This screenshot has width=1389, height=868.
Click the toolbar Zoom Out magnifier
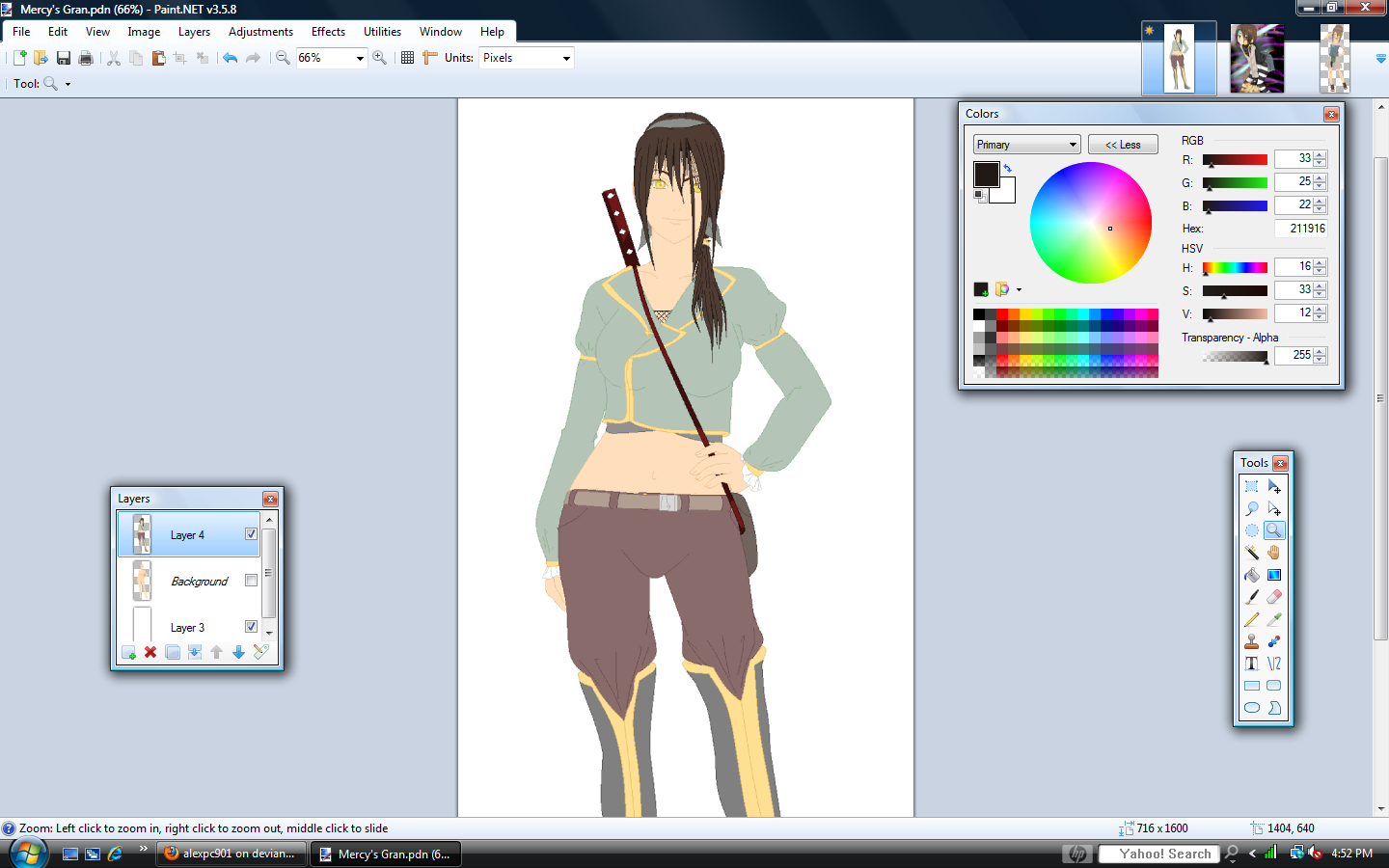coord(283,58)
